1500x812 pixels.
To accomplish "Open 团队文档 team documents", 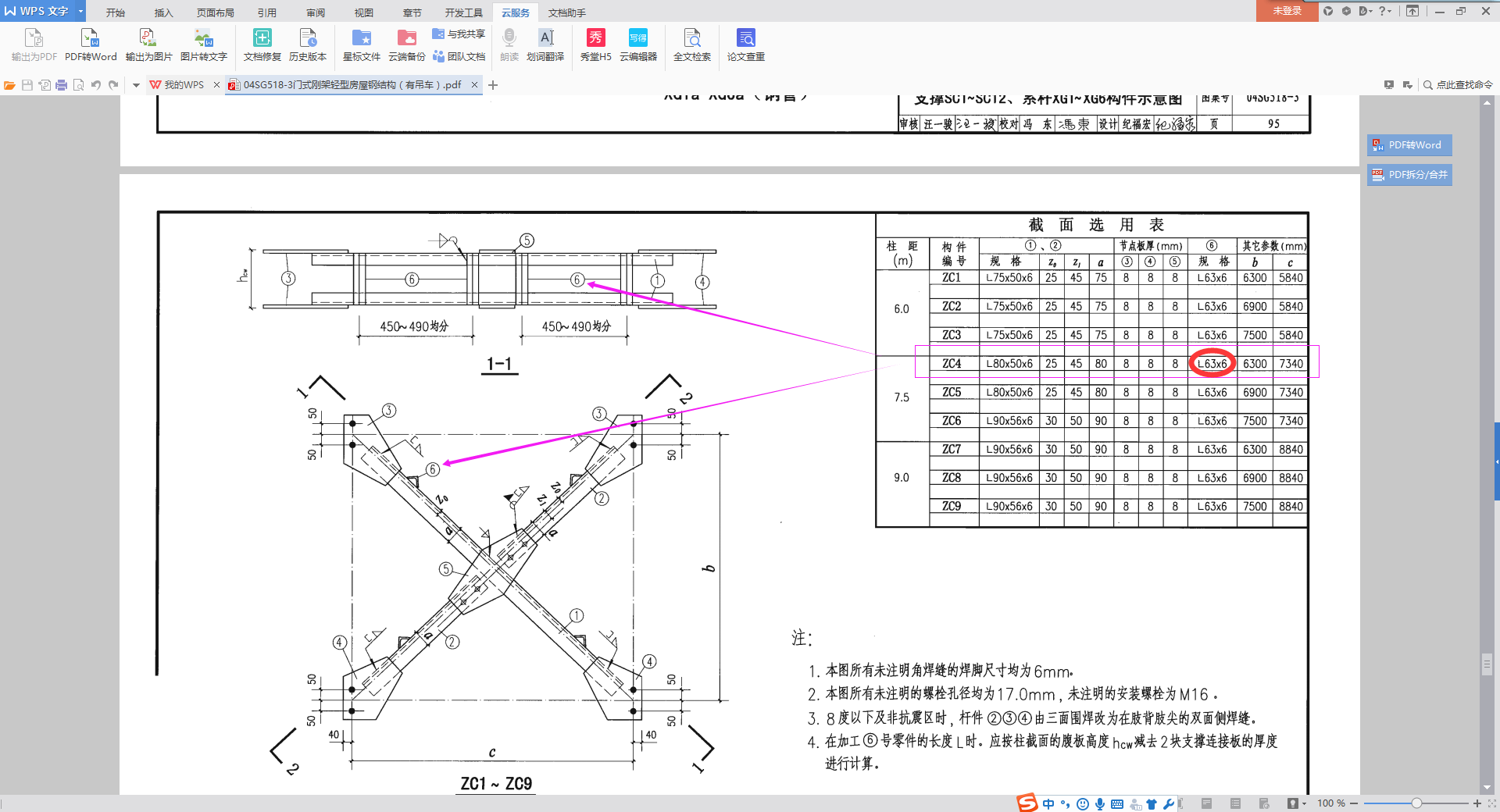I will pos(459,56).
